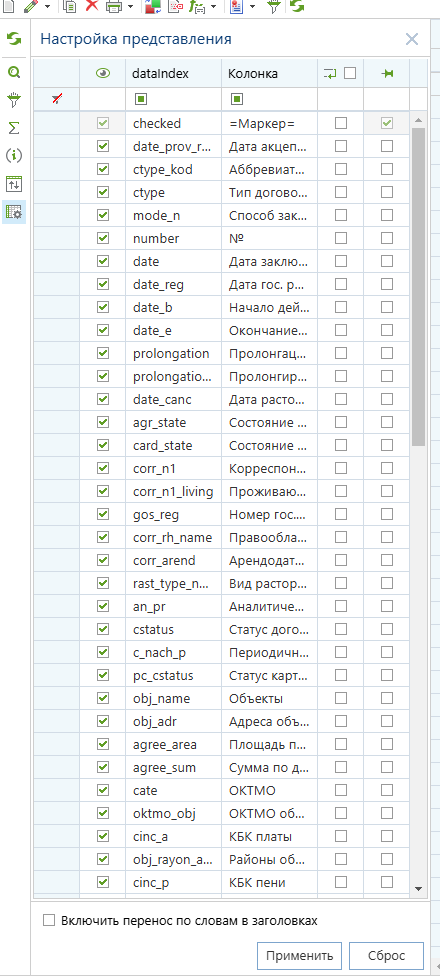The width and height of the screenshot is (440, 979).
Task: Open the filter funnel in left sidebar
Action: pos(14,100)
